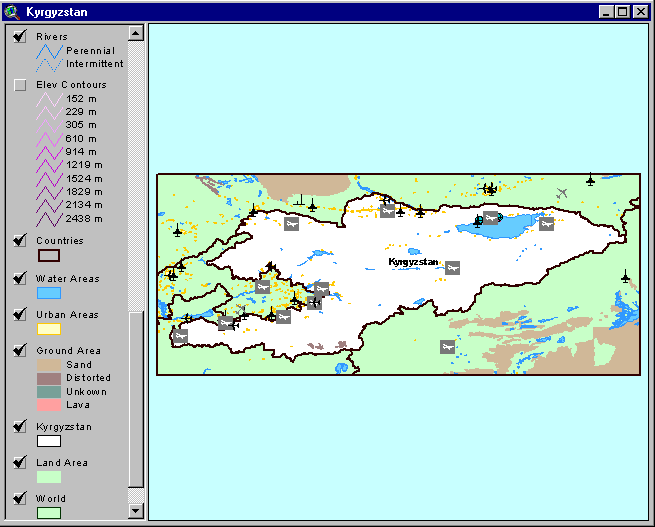The height and width of the screenshot is (527, 655).
Task: Click the Distorted ground color swatch
Action: click(49, 378)
